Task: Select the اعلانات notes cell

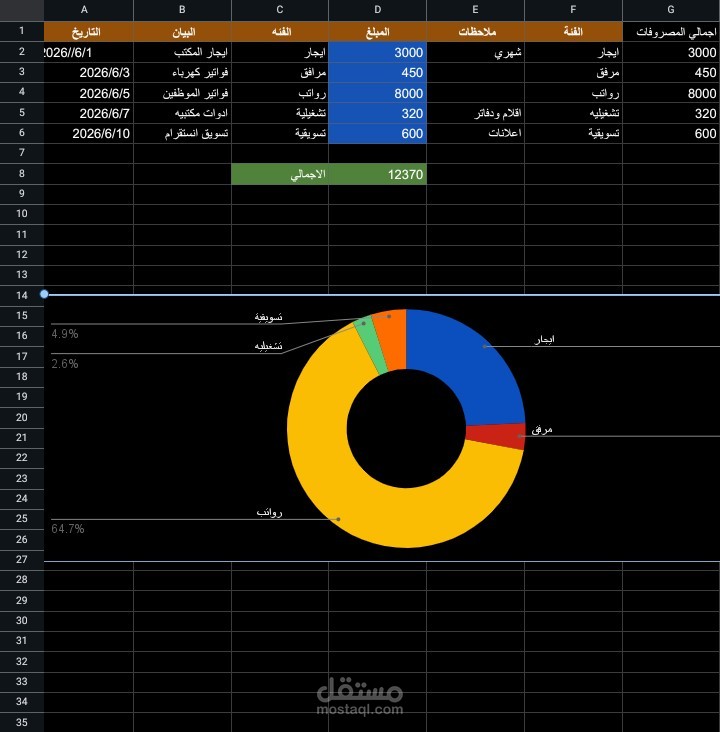Action: click(x=475, y=134)
